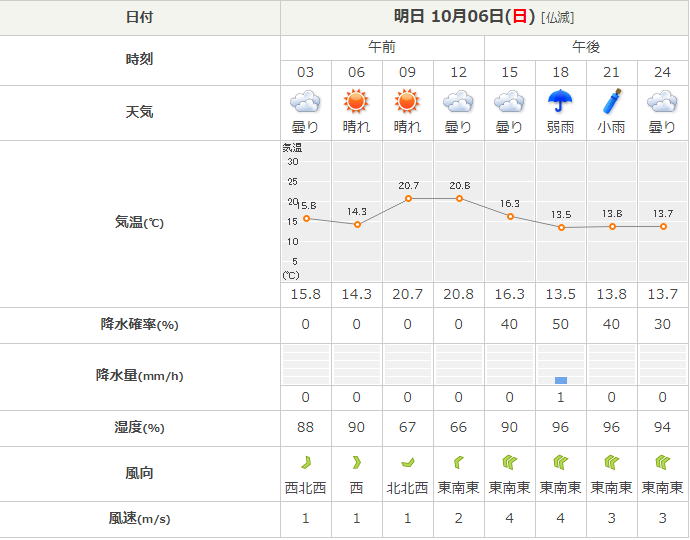Click the sunny weather icon at 06
The height and width of the screenshot is (540, 690).
pos(356,101)
